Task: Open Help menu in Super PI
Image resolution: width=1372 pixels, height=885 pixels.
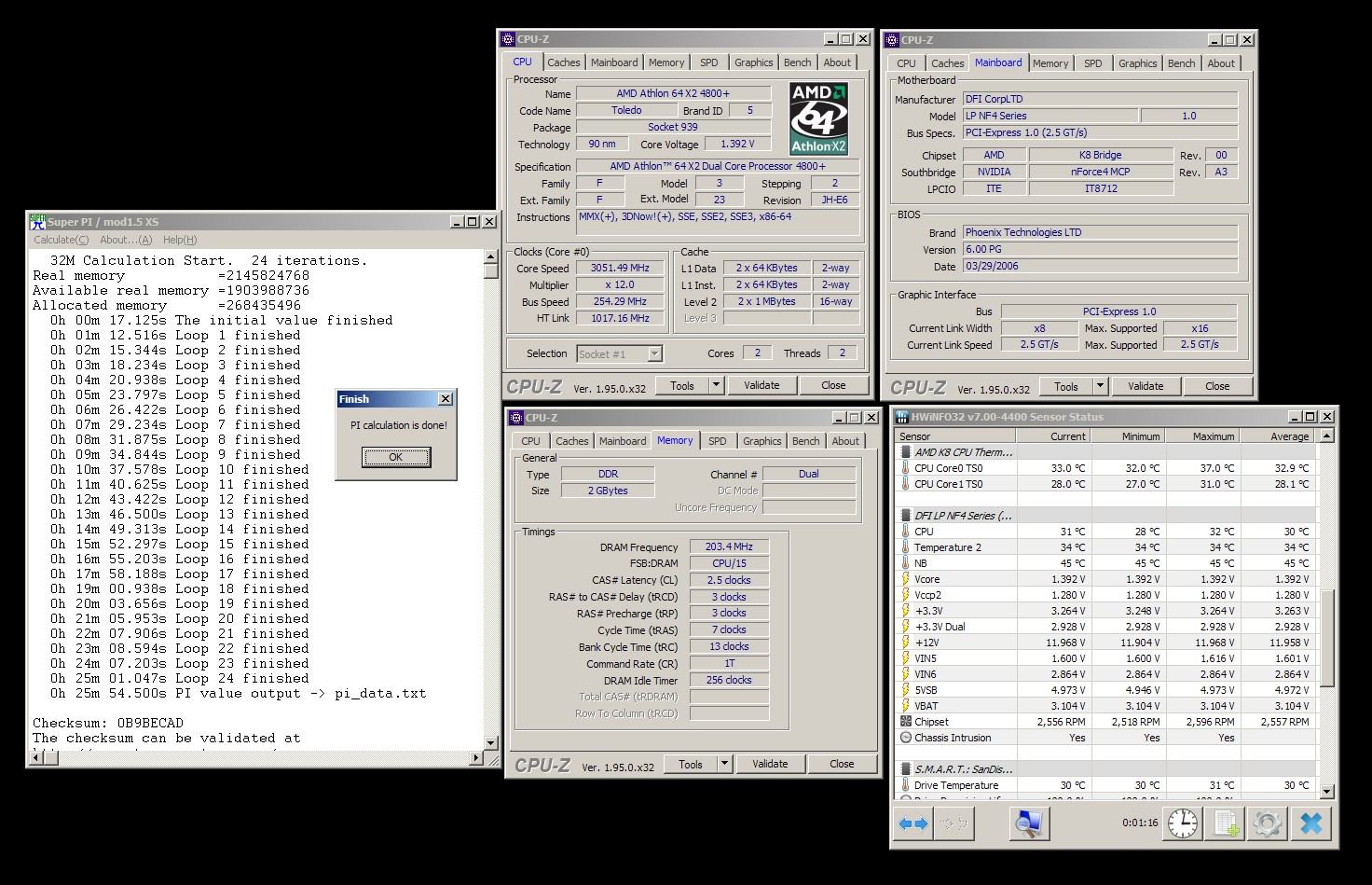Action: coord(180,240)
